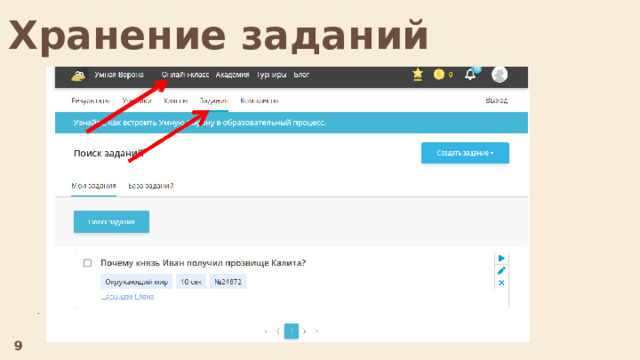Open Турниры in top menu
The image size is (640, 360).
pos(271,75)
